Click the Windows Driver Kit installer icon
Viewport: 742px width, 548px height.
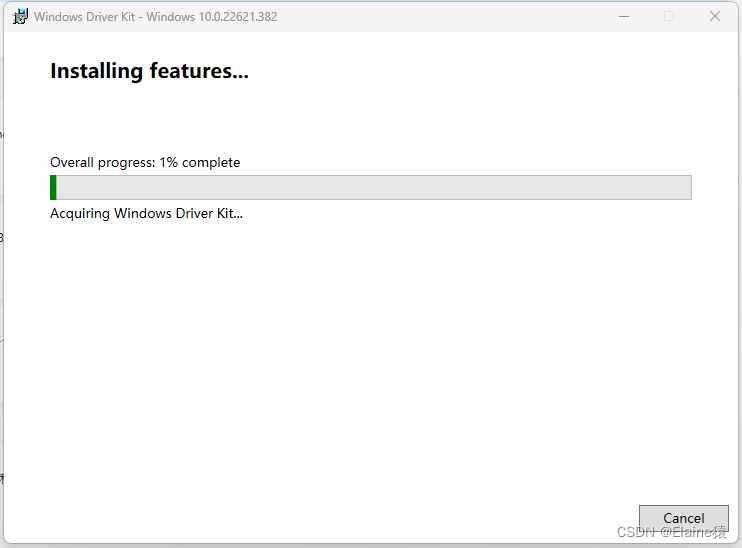tap(20, 17)
